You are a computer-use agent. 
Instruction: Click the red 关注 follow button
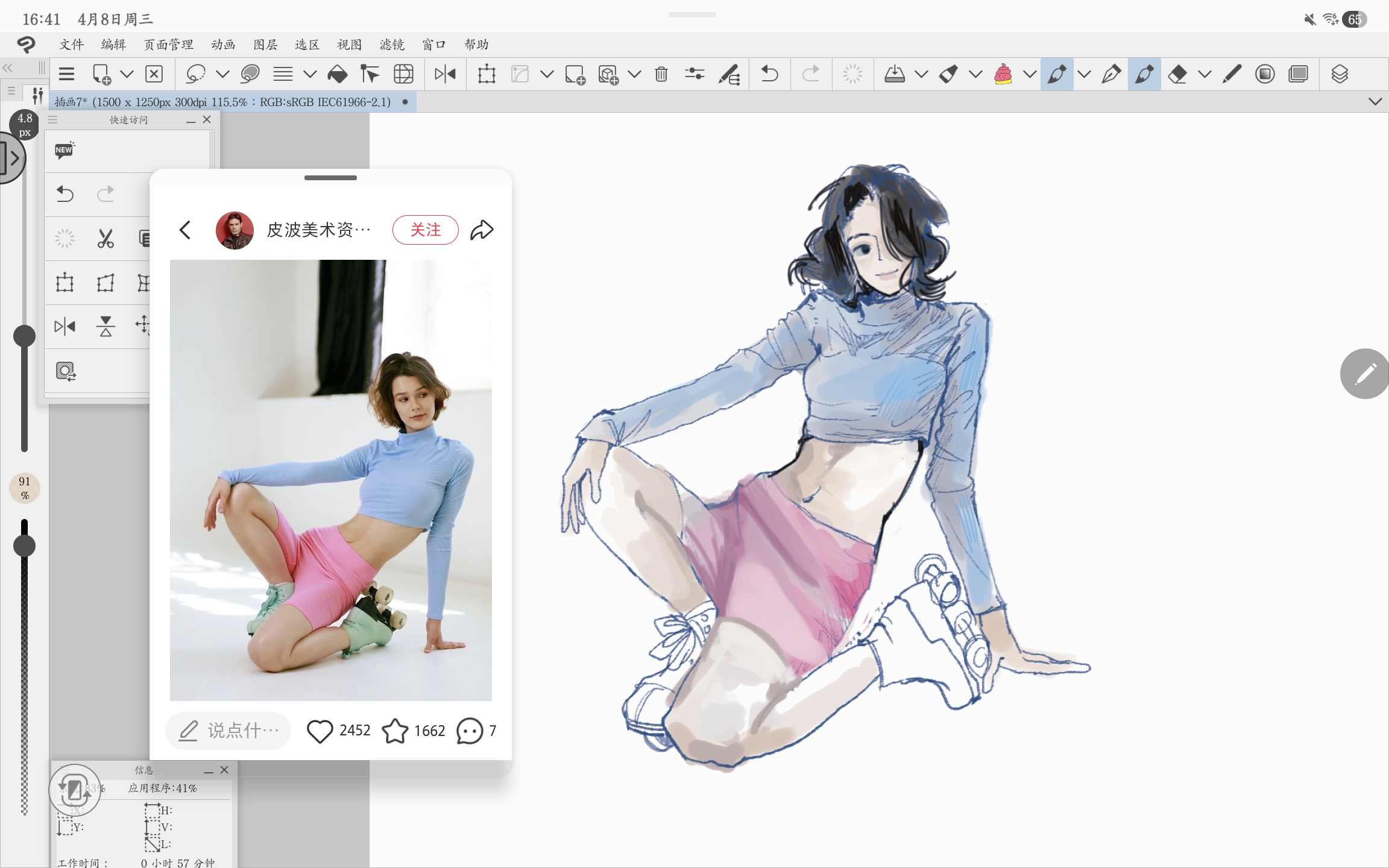425,230
